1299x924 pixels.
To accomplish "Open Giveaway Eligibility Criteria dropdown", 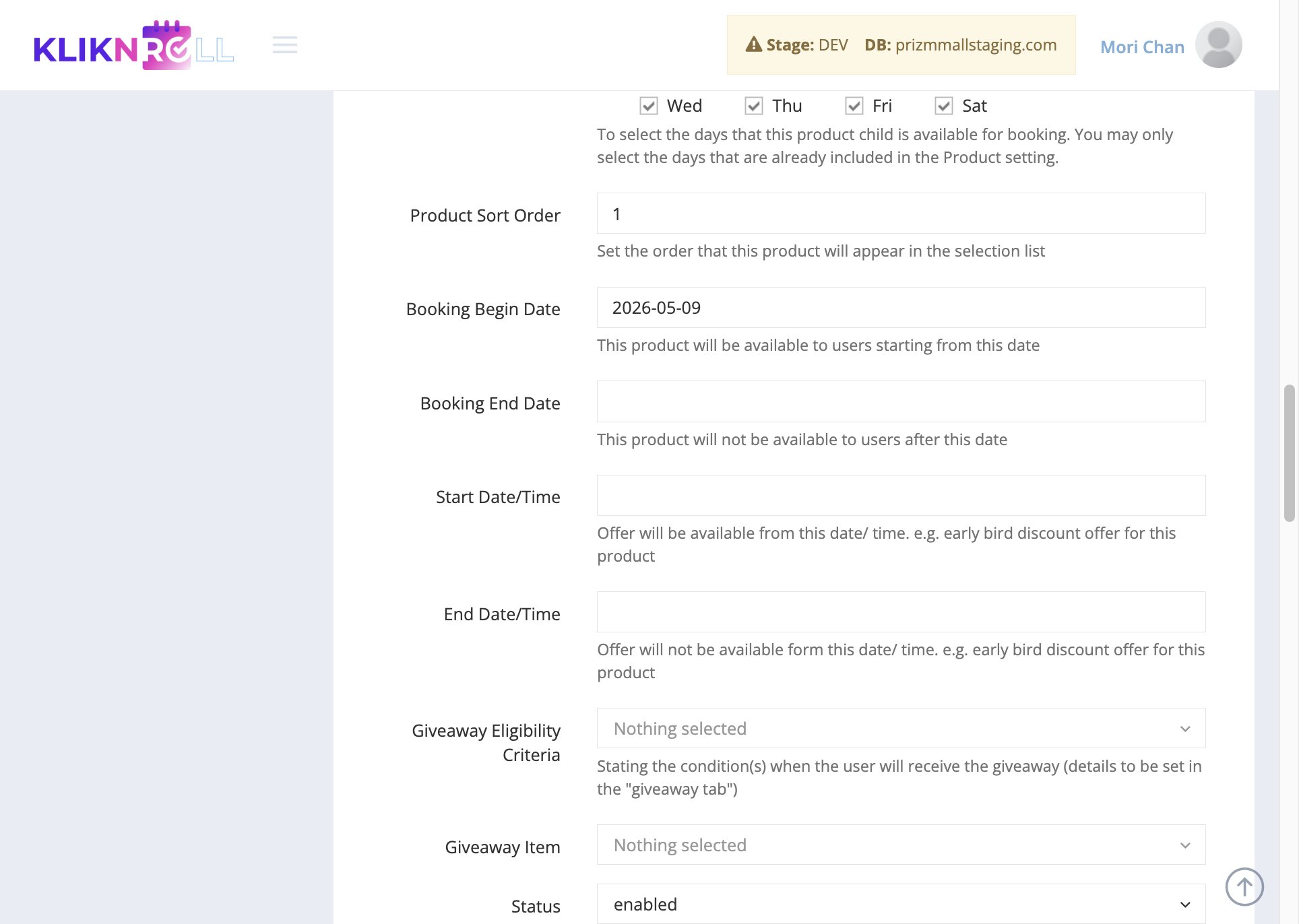I will point(901,728).
